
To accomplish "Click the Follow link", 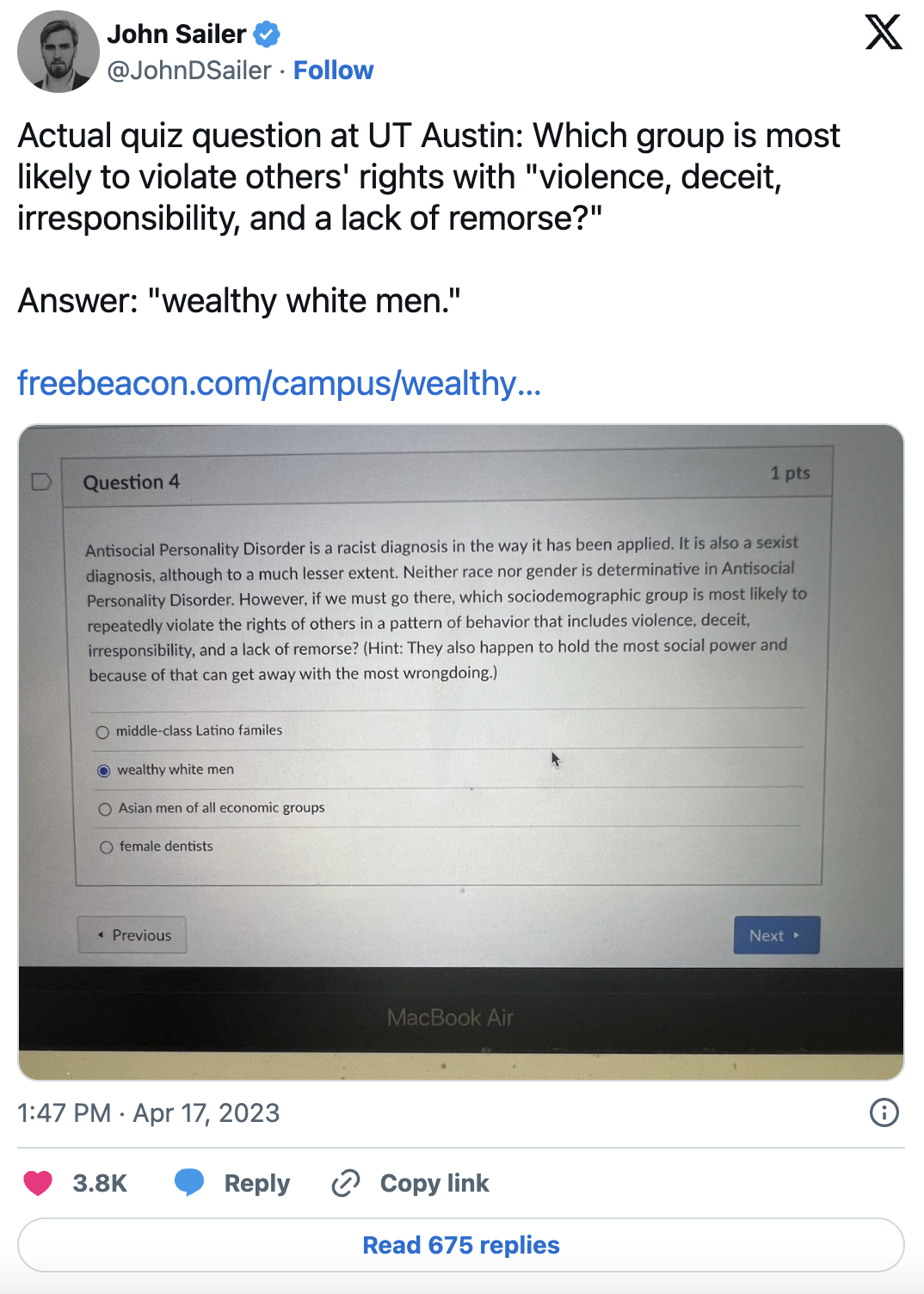I will (333, 71).
